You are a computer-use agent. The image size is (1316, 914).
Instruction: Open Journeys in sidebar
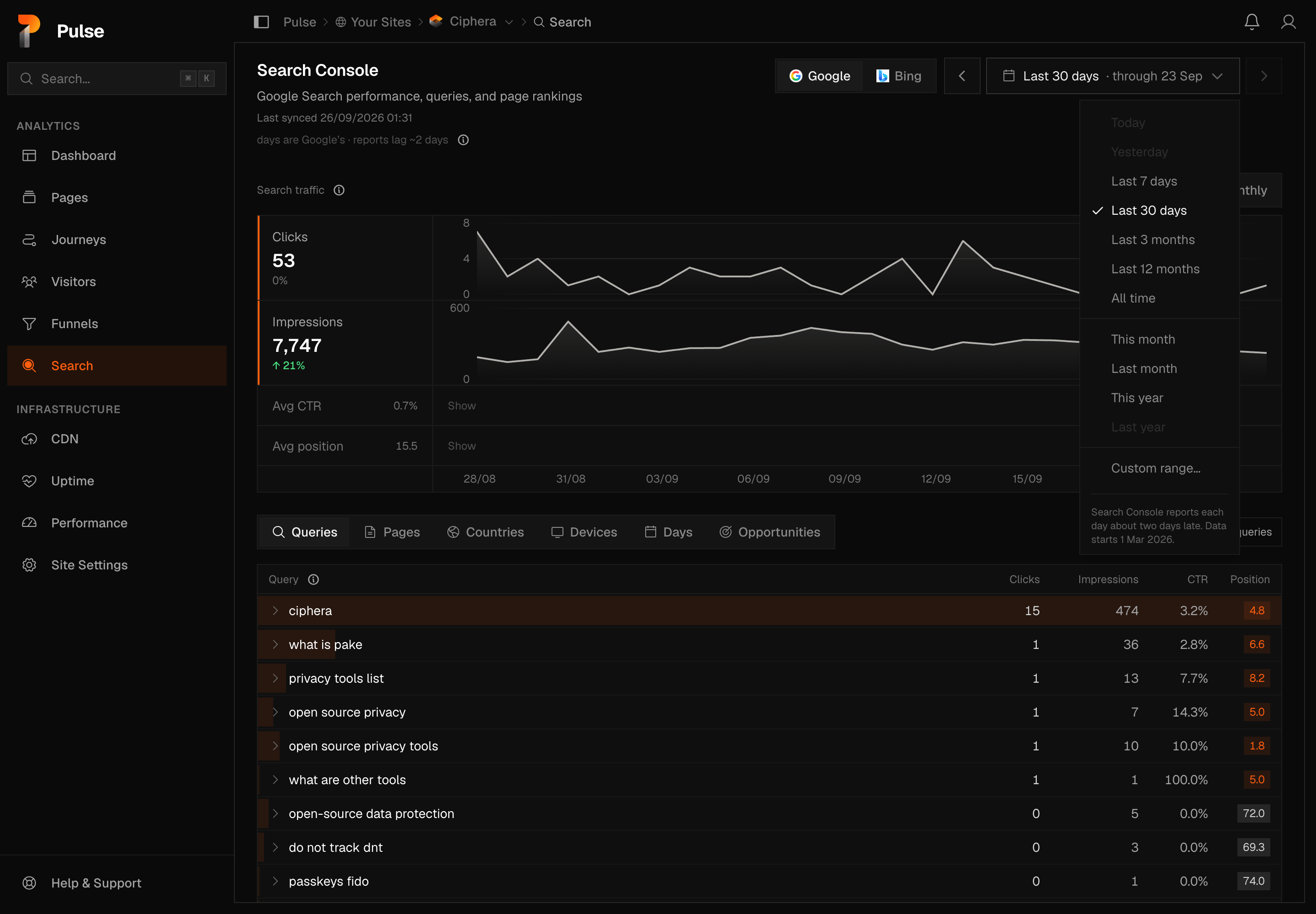coord(117,239)
